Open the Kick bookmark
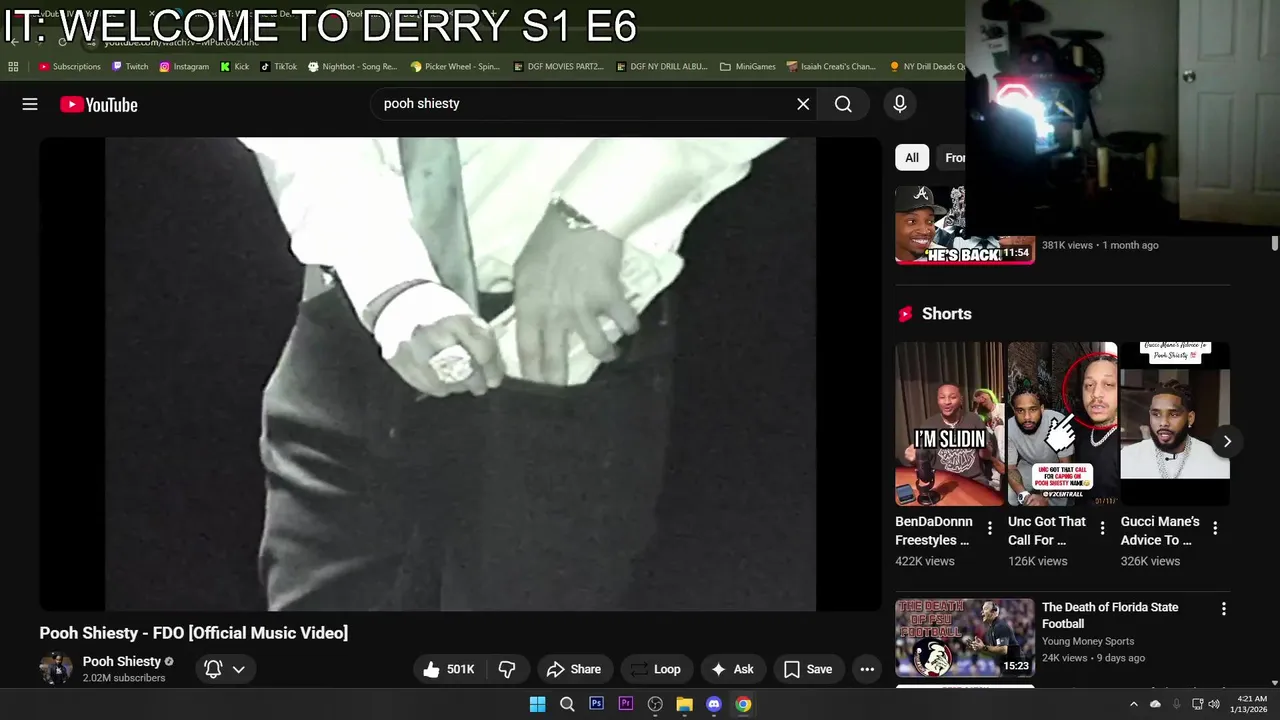The height and width of the screenshot is (720, 1280). [235, 67]
